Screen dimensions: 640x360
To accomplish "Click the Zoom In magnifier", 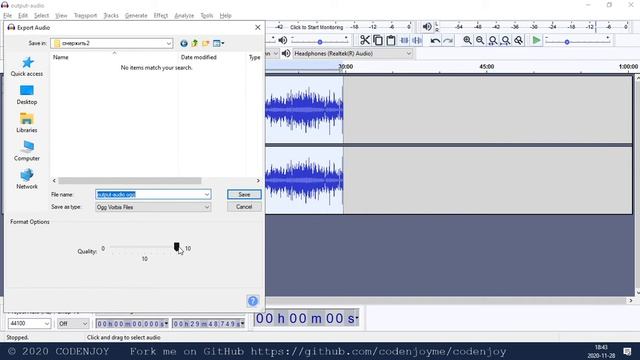I will coord(467,40).
